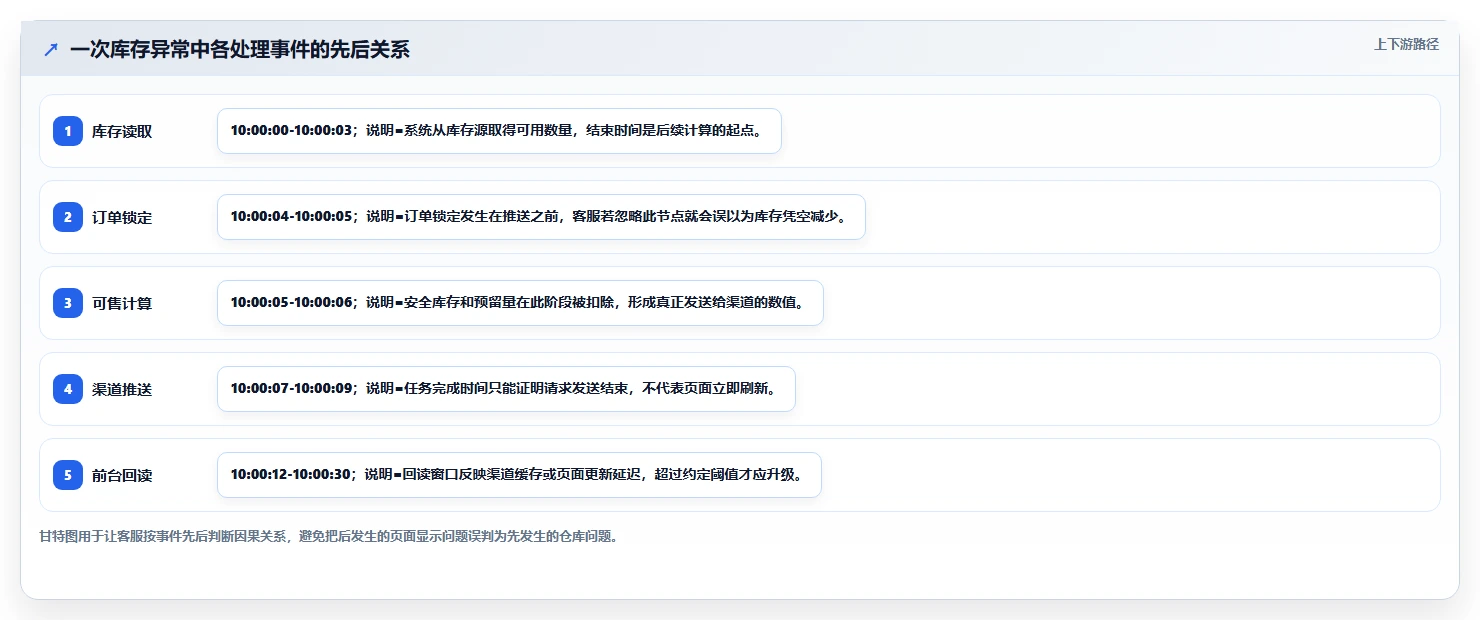Click the 订单锁定 row label
Viewport: 1480px width, 620px height.
[x=122, y=217]
